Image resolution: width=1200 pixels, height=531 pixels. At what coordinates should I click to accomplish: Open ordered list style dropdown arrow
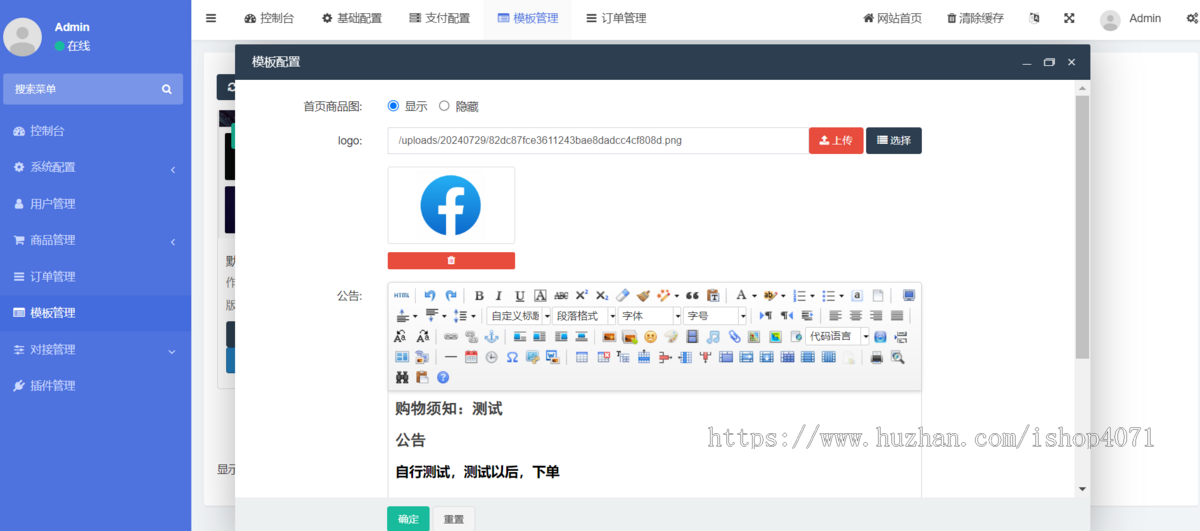point(812,296)
